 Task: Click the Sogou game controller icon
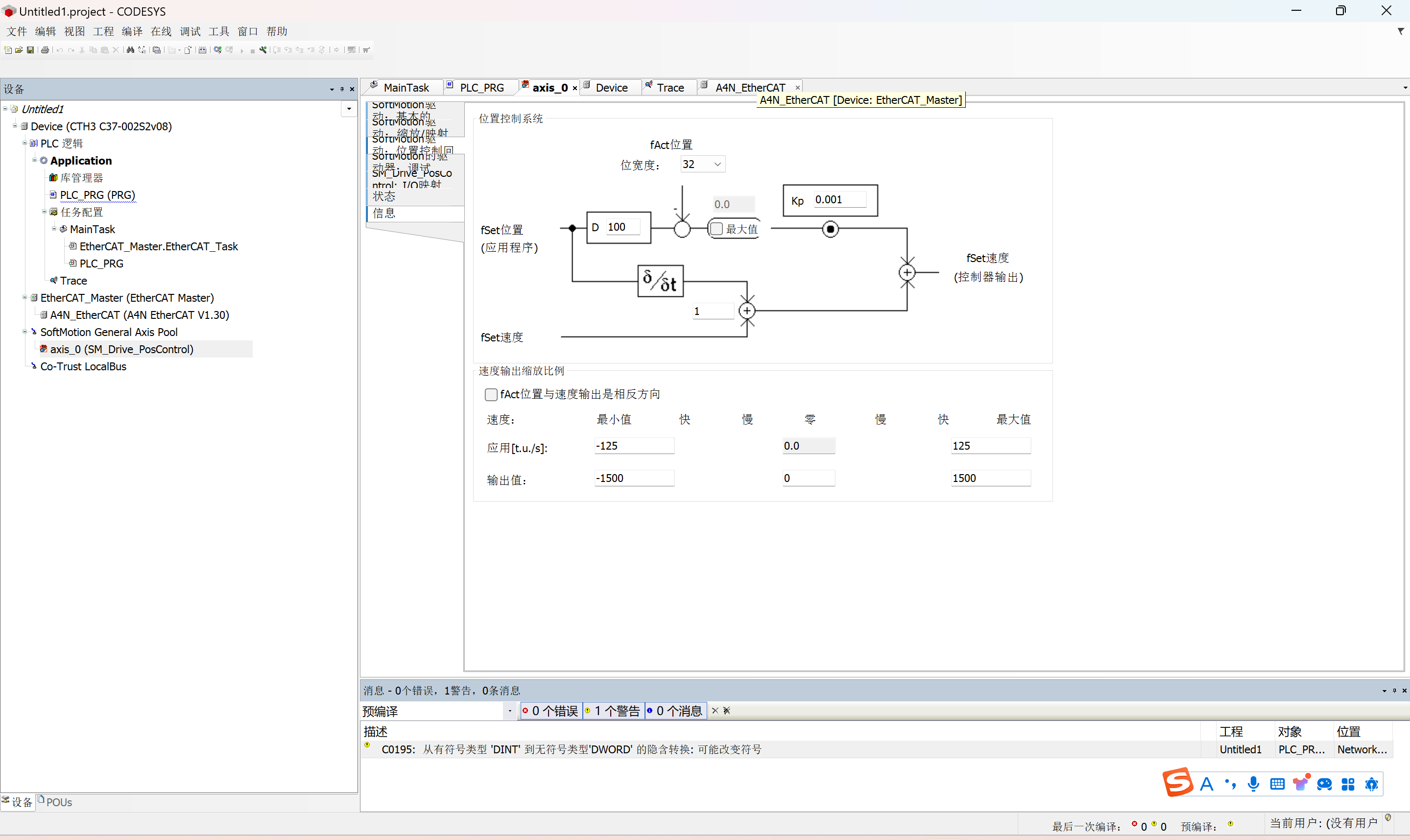click(1325, 785)
